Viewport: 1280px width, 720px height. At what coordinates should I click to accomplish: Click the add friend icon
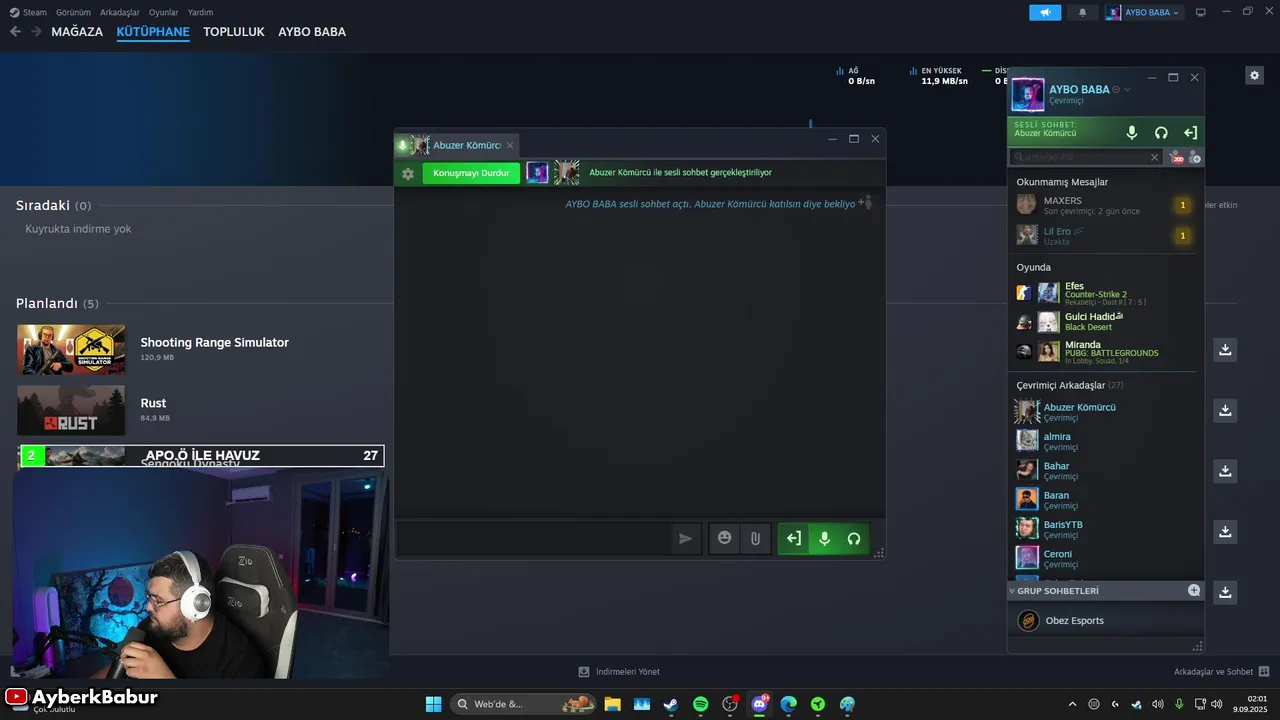(x=1194, y=157)
